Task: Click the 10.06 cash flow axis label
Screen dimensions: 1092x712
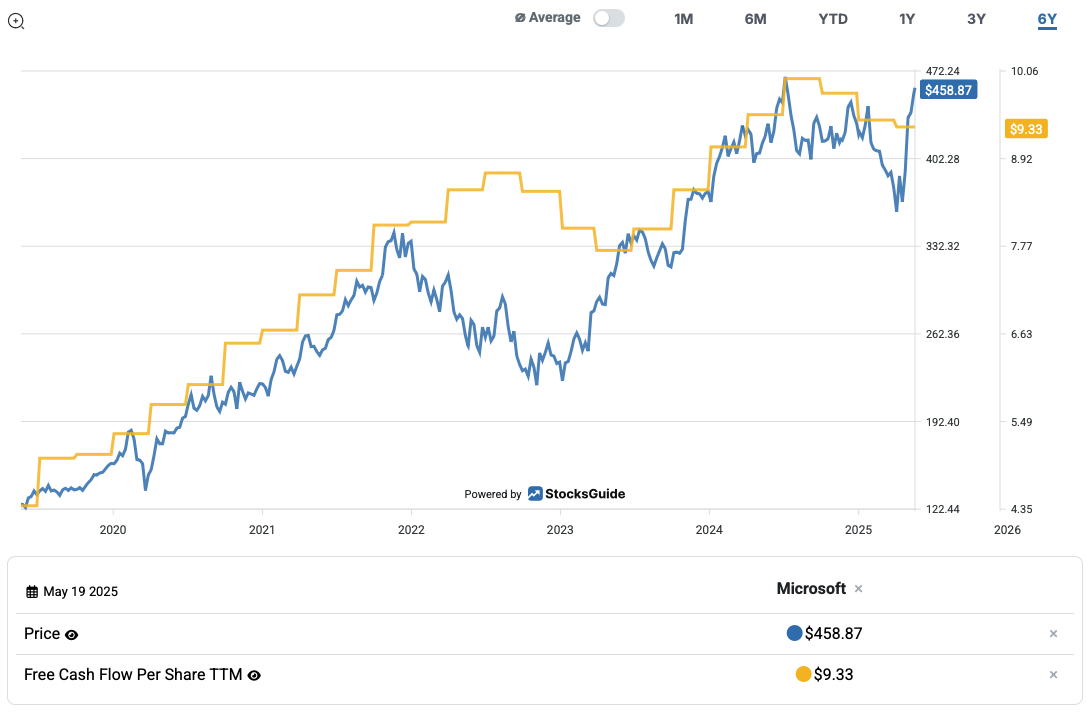Action: click(1024, 71)
